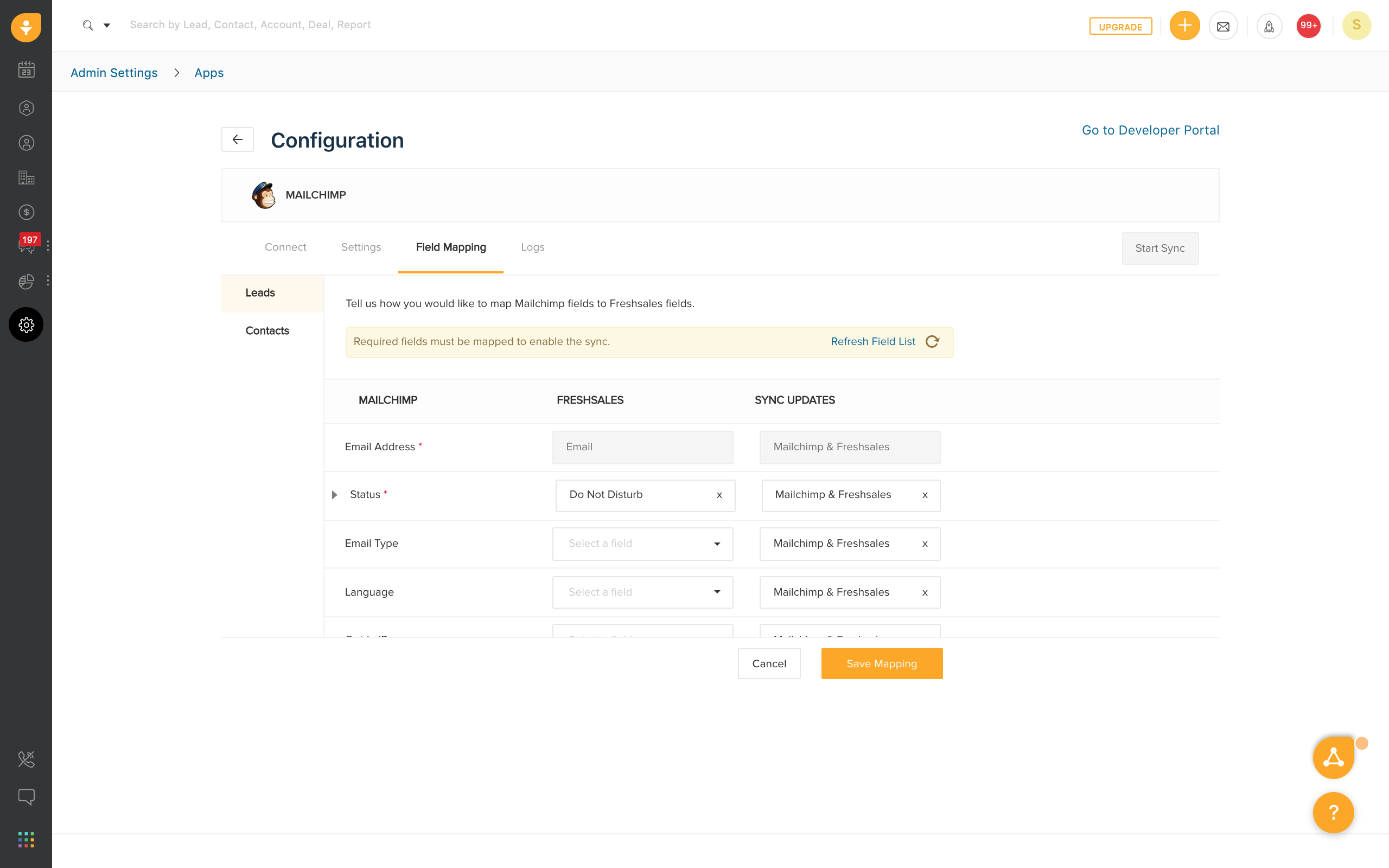This screenshot has height=868, width=1389.
Task: Open the calendar dashboard icon in sidebar
Action: point(26,70)
